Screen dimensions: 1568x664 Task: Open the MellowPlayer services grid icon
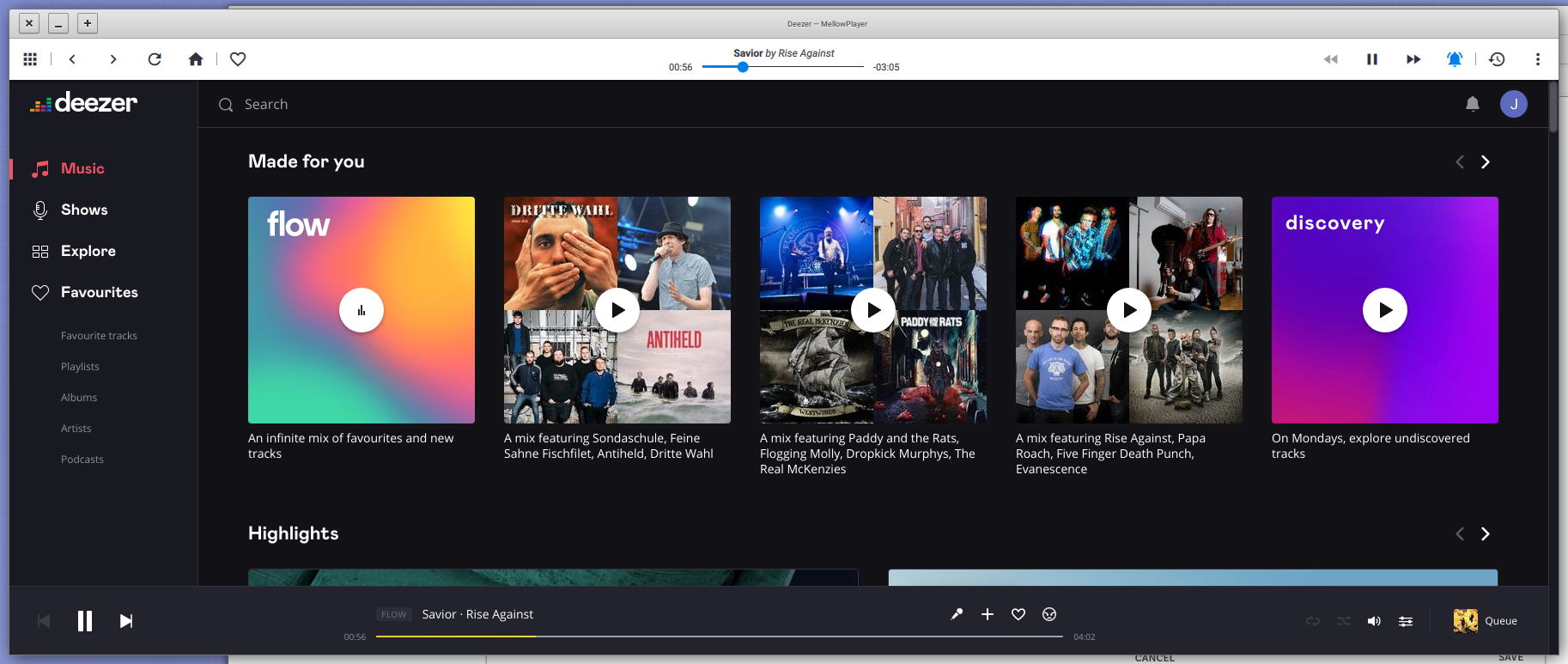pyautogui.click(x=30, y=59)
